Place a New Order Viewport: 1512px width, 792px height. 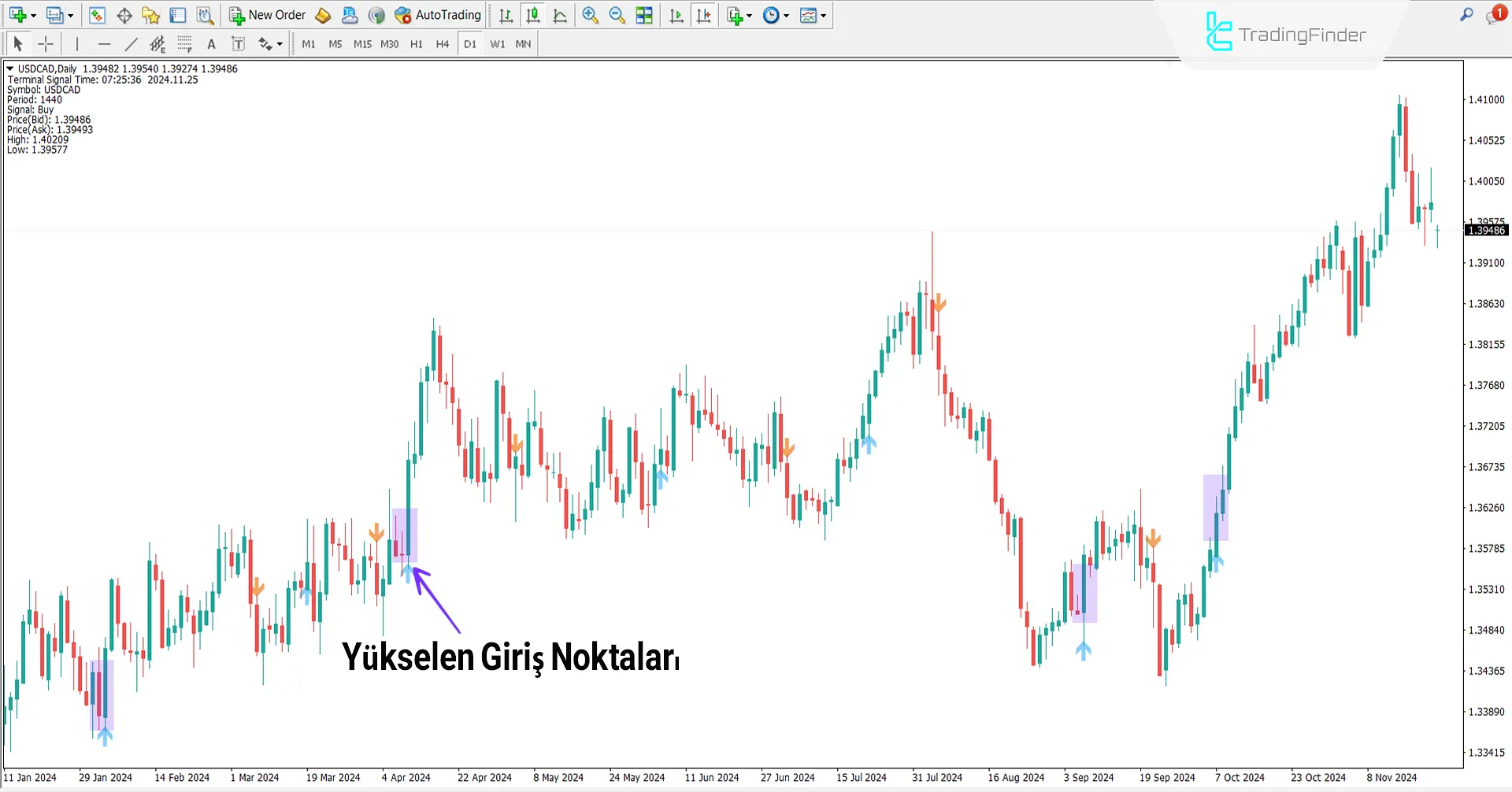click(x=267, y=15)
